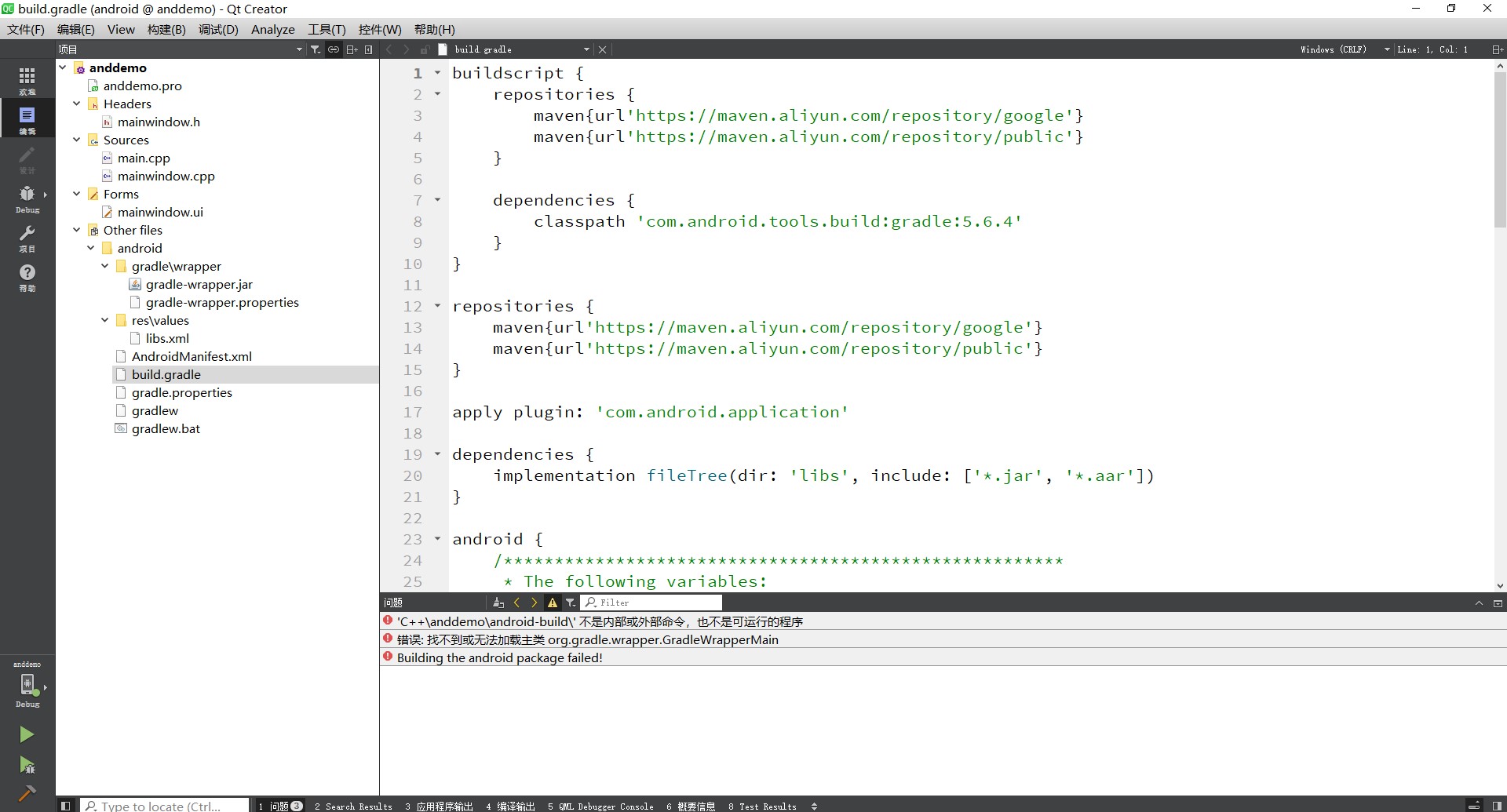Open the 工具(T) menu

(x=327, y=29)
